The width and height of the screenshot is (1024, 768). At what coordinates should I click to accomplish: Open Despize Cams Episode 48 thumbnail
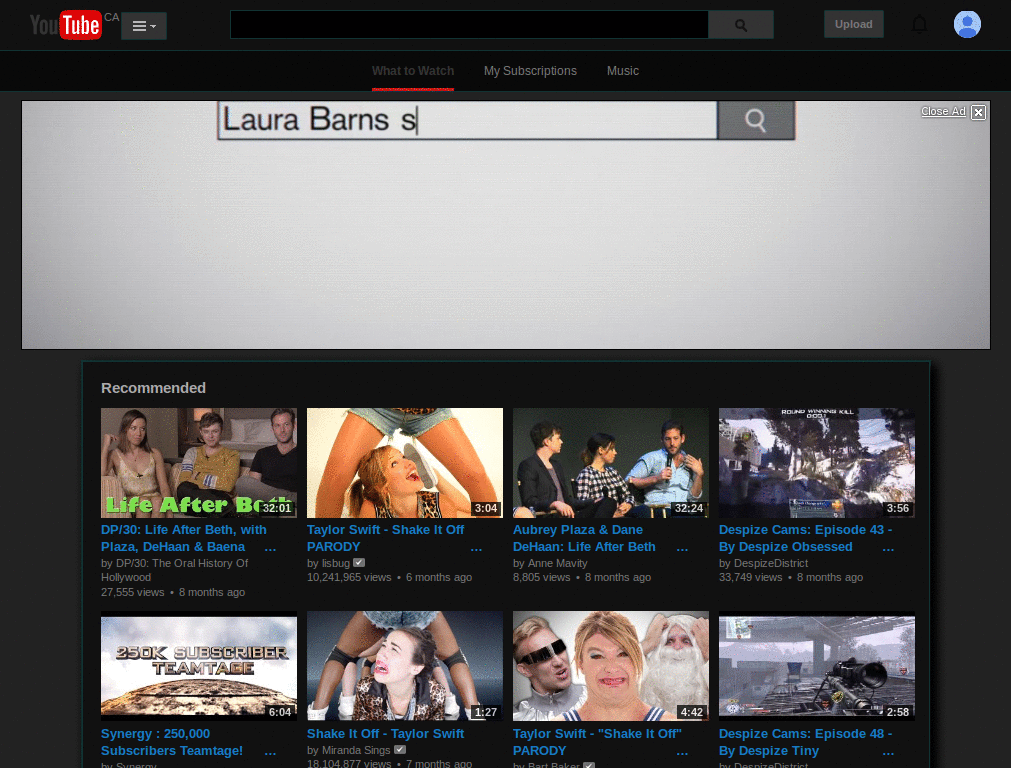[x=816, y=666]
